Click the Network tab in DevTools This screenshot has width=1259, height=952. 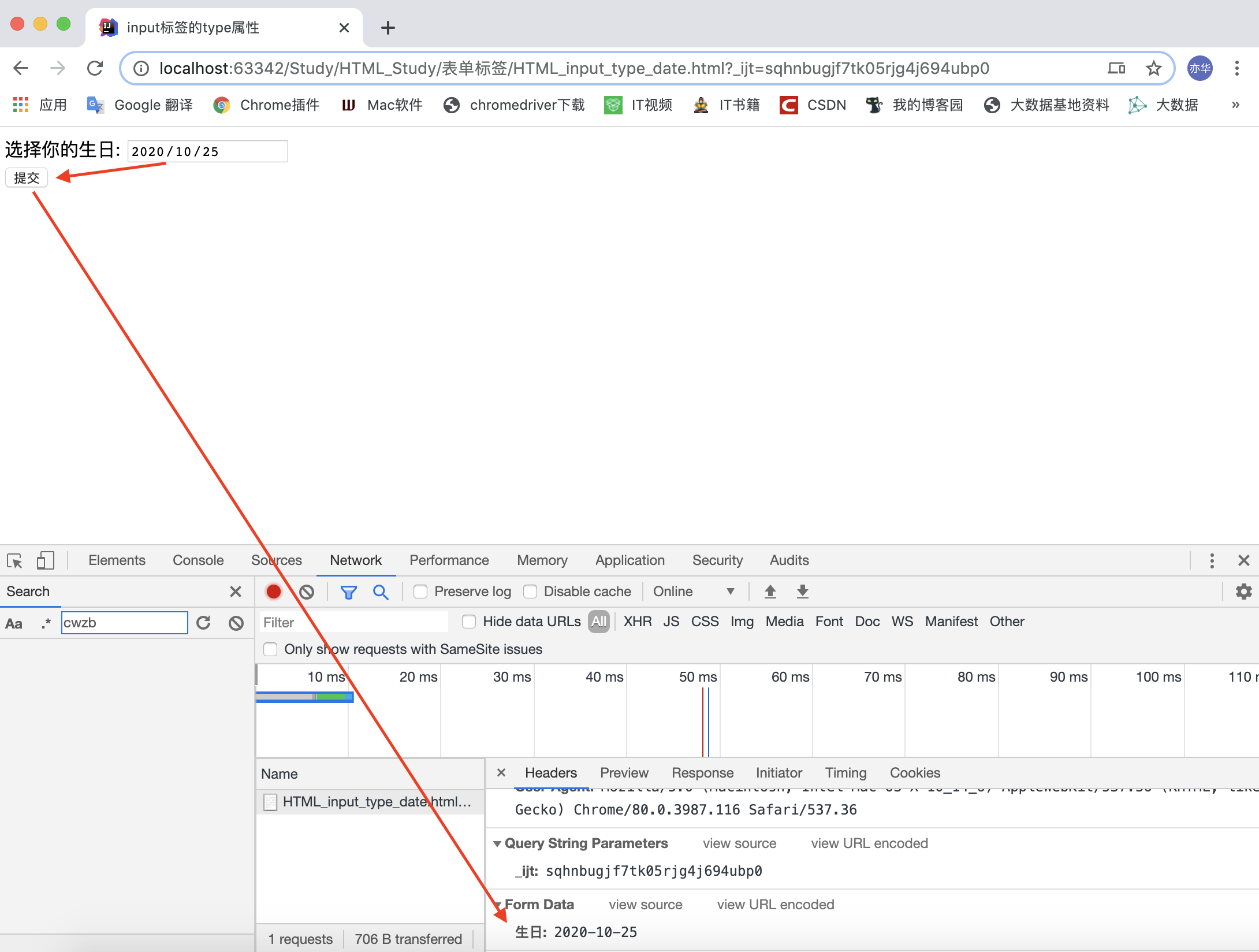356,560
